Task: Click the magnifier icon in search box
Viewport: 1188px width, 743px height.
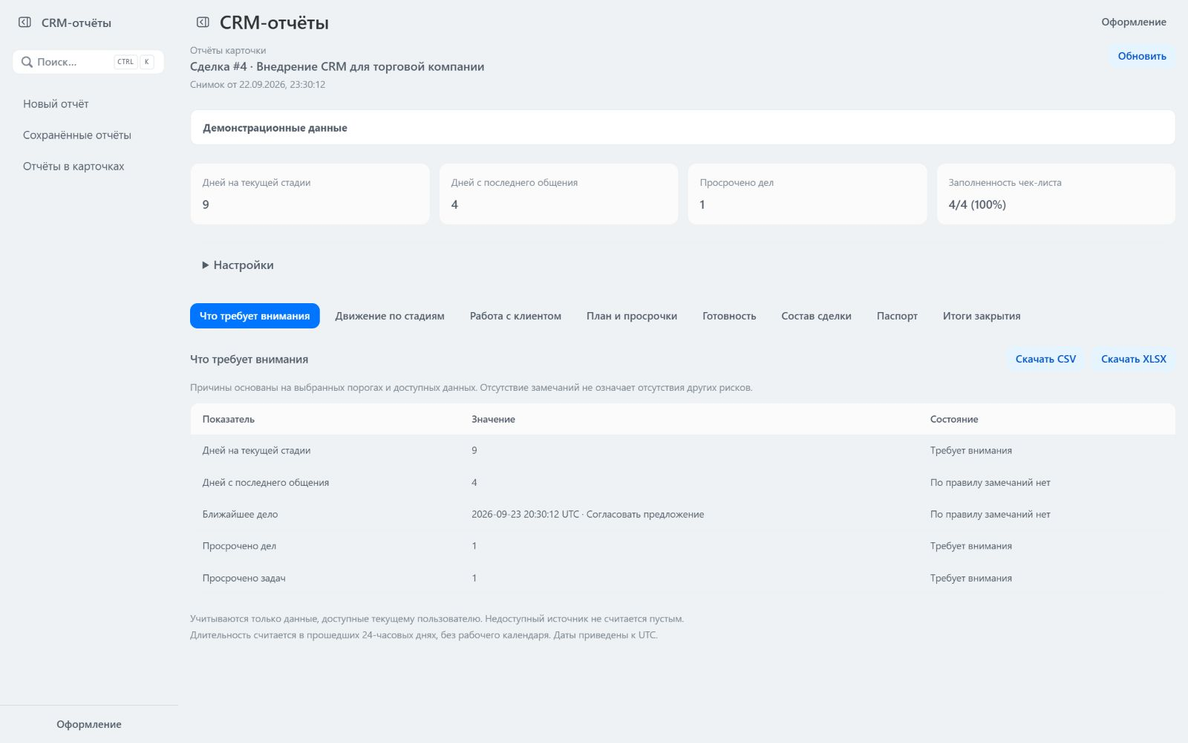Action: tap(27, 62)
